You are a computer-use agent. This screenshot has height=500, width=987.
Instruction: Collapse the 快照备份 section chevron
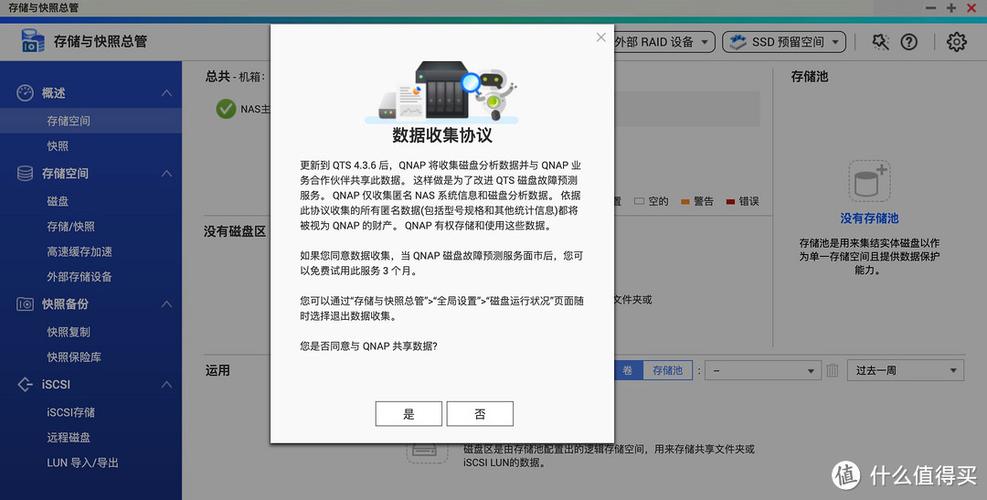point(167,304)
